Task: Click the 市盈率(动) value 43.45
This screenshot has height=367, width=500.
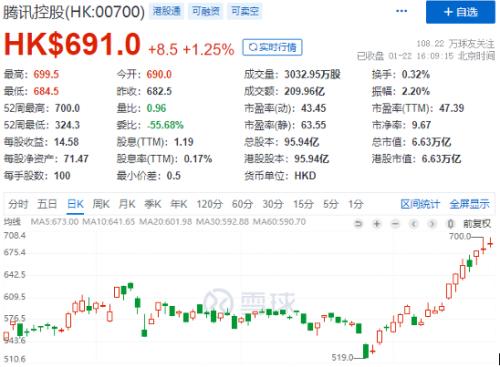Action: (x=314, y=108)
